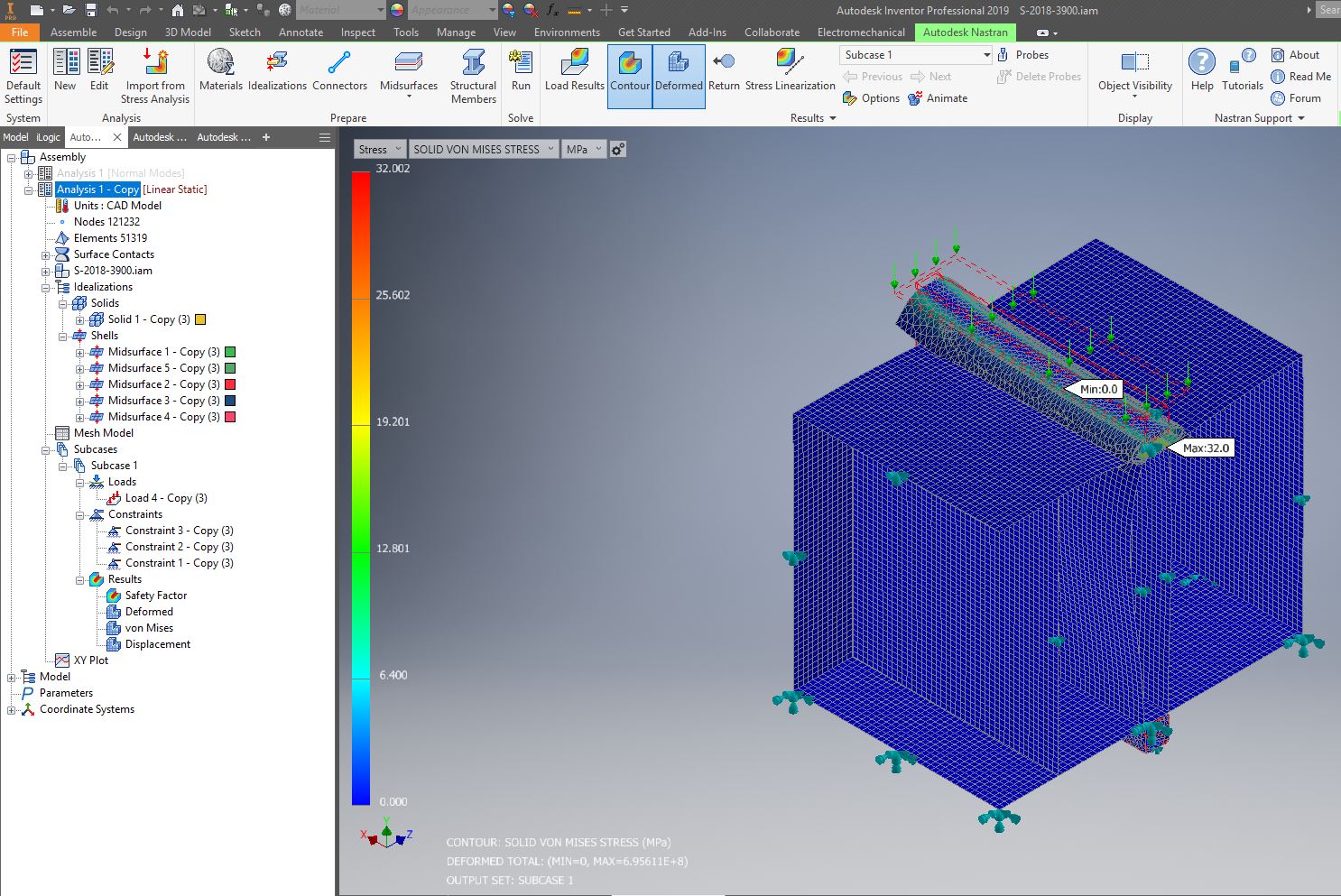Add a new browser tab with the plus

[264, 137]
